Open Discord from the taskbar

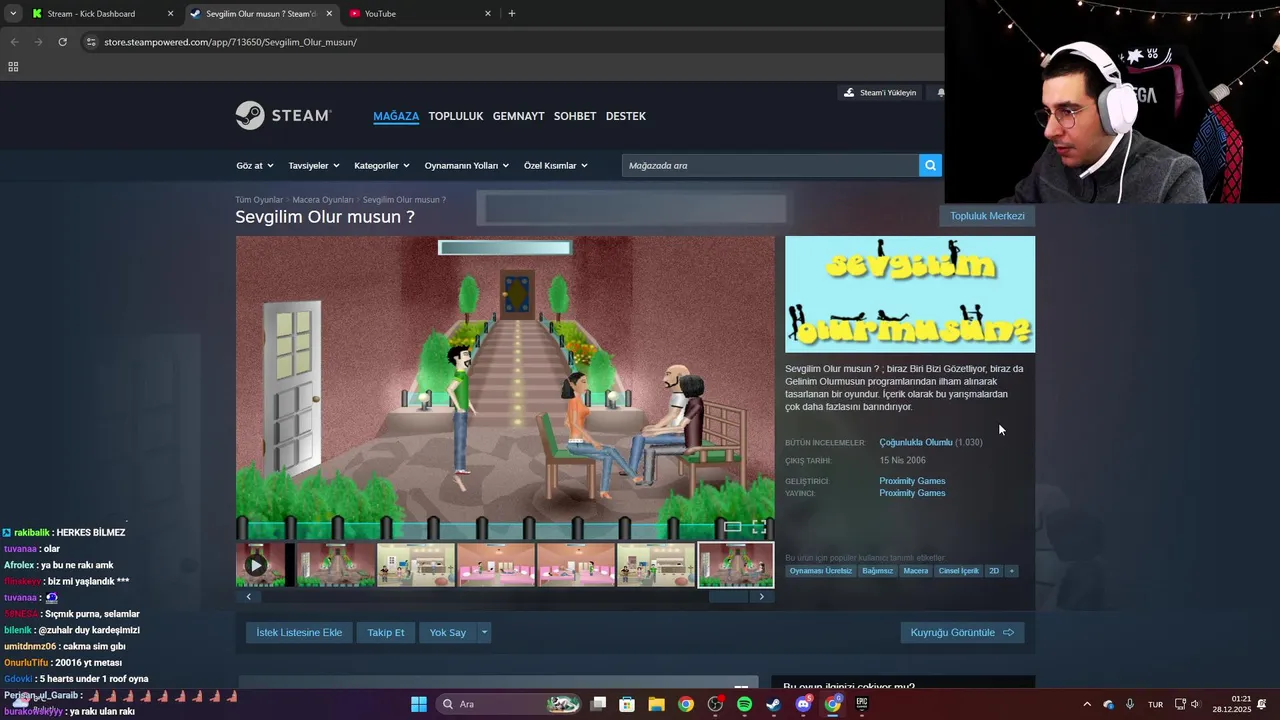click(803, 704)
